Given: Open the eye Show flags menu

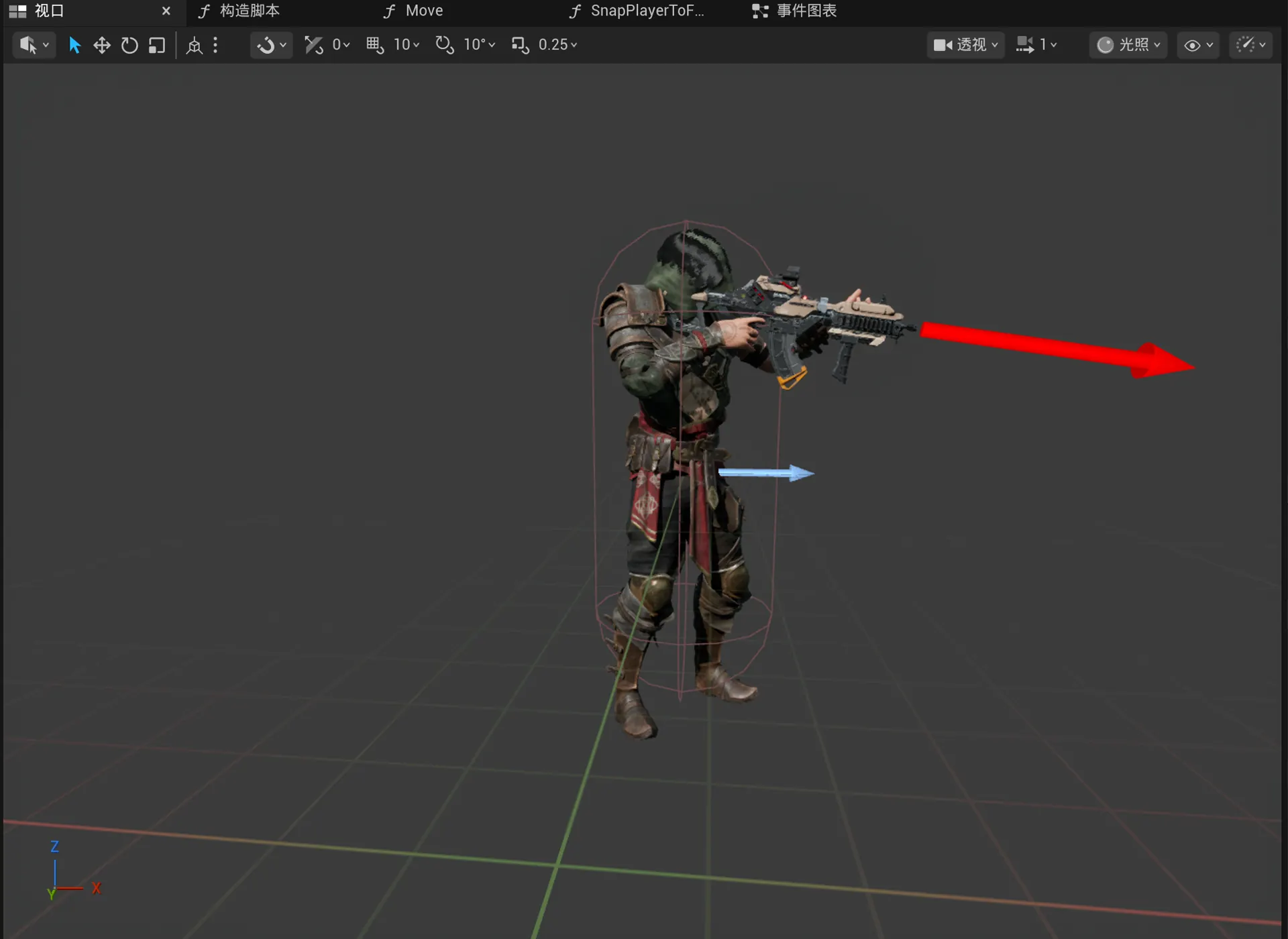Looking at the screenshot, I should pos(1198,45).
